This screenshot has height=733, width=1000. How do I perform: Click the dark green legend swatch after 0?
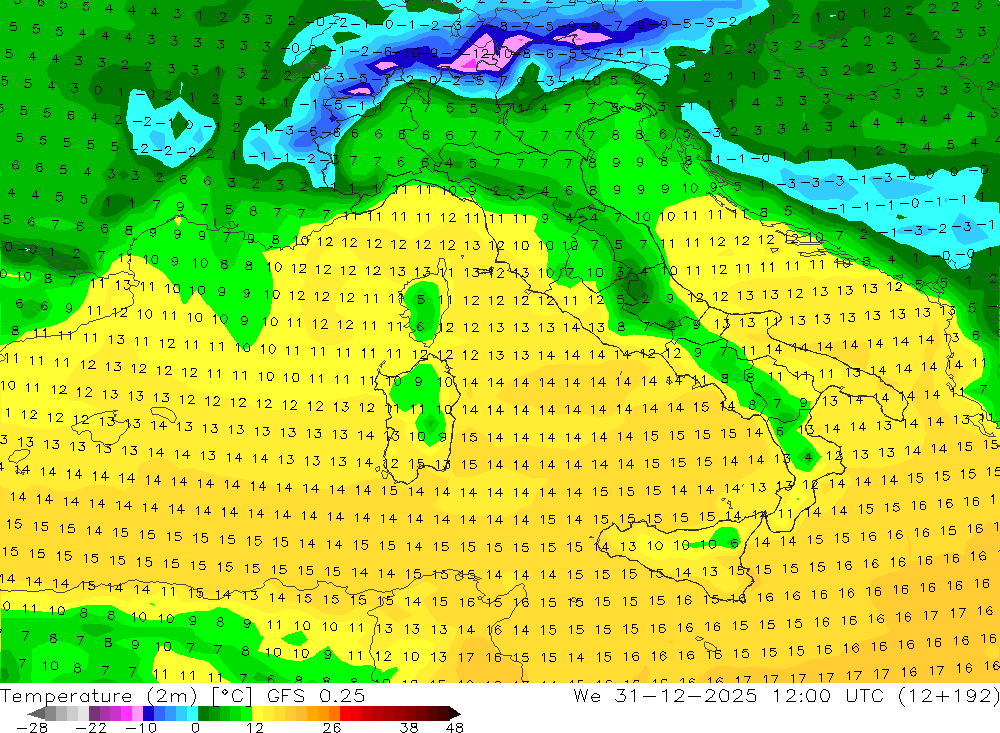point(203,713)
